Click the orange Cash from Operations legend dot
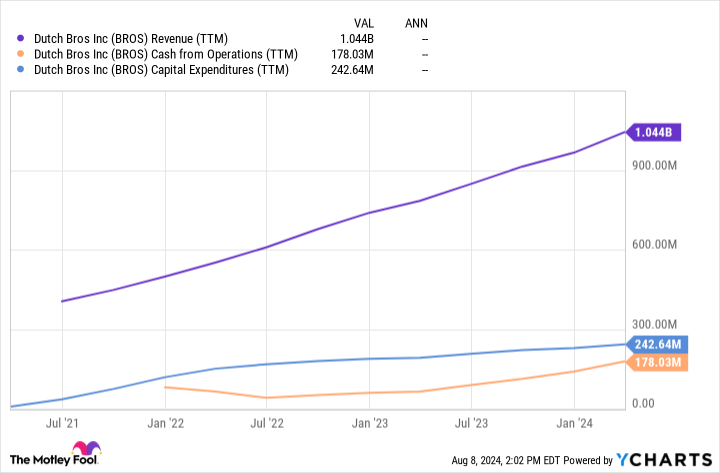 20,54
